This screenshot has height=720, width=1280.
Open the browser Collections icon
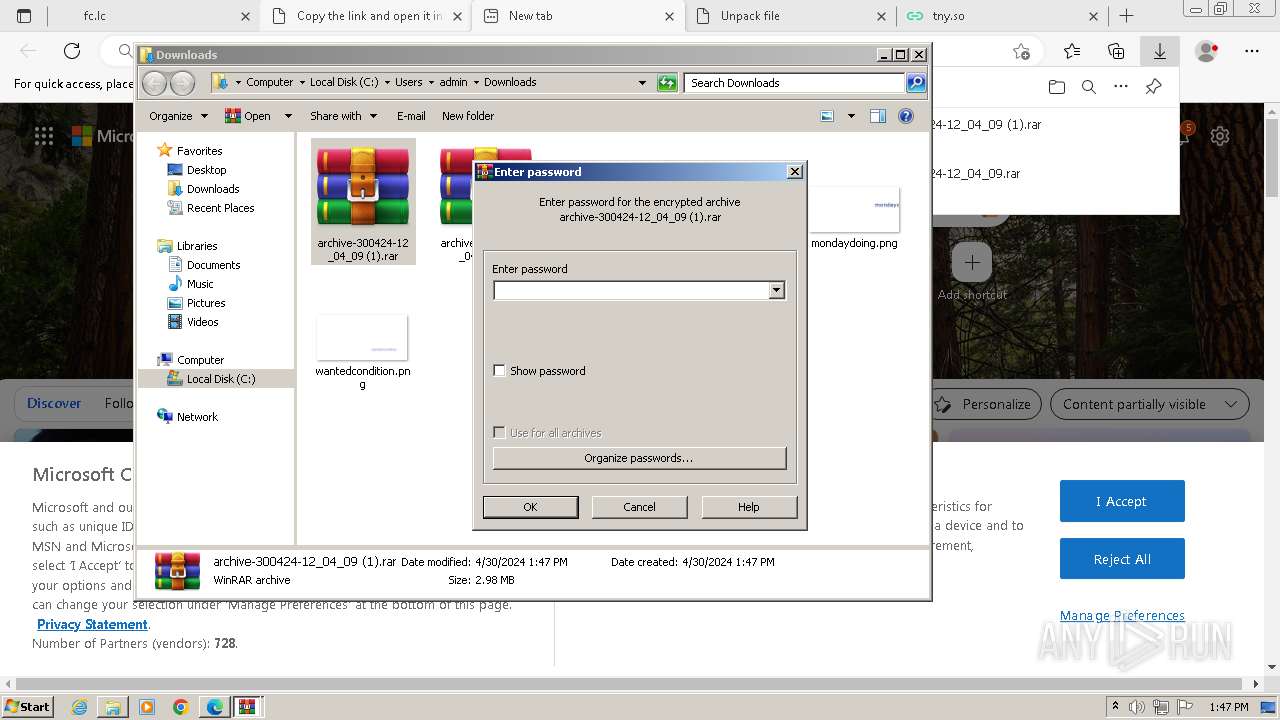[1116, 51]
